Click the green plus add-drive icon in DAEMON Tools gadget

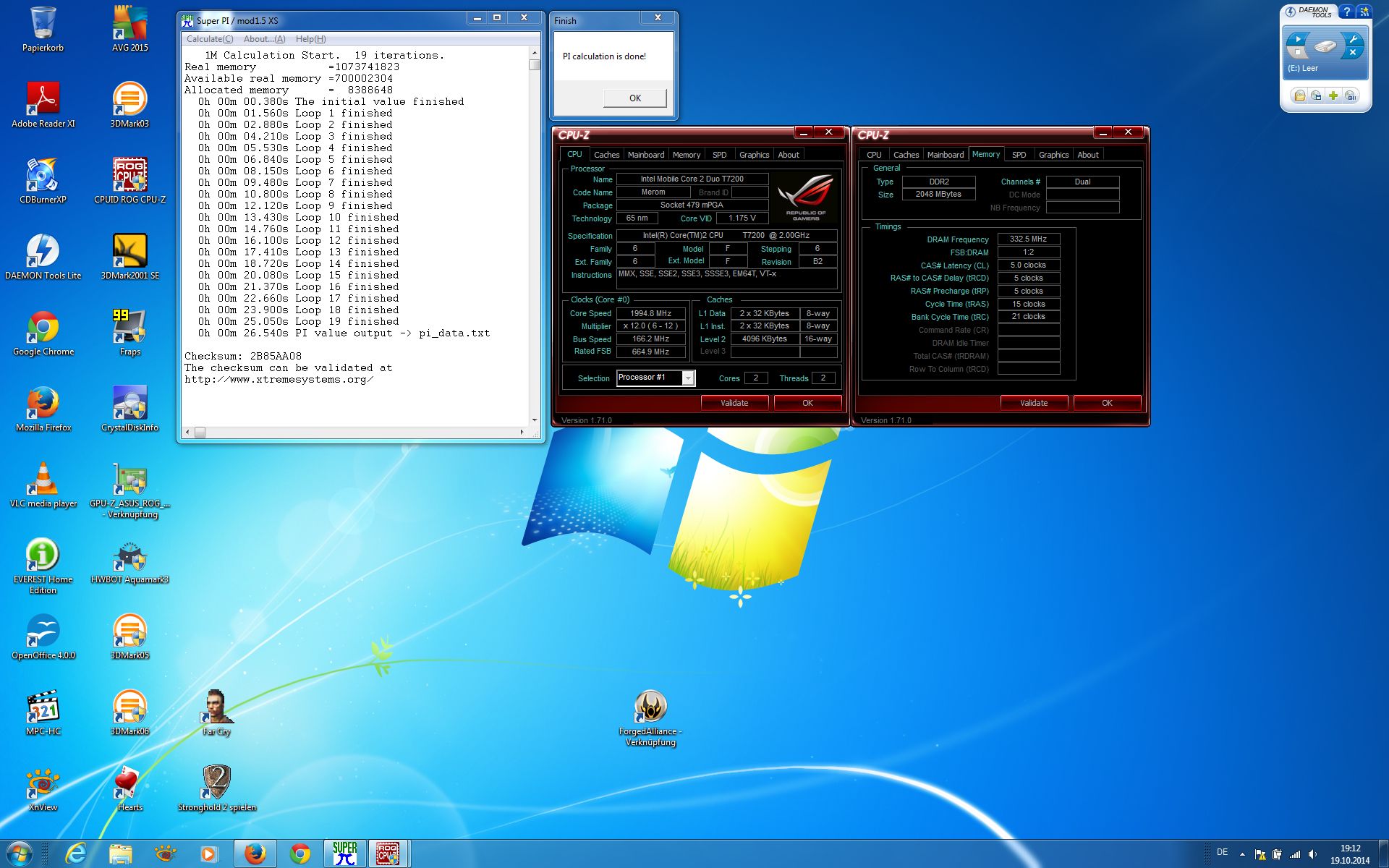tap(1333, 95)
